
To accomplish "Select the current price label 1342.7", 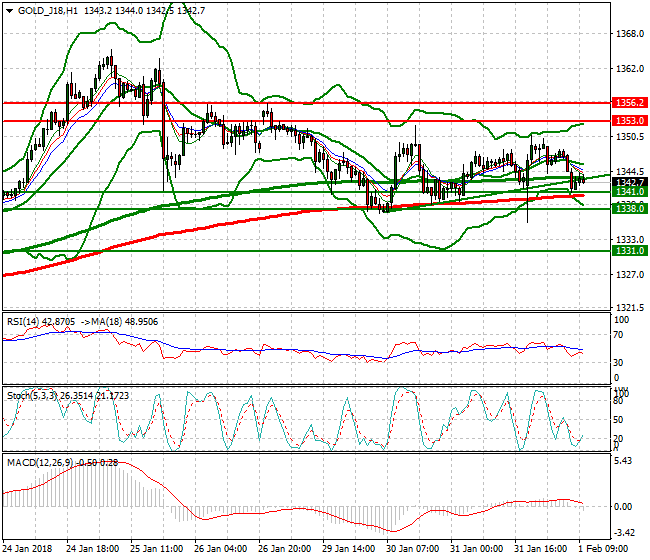I will click(630, 182).
